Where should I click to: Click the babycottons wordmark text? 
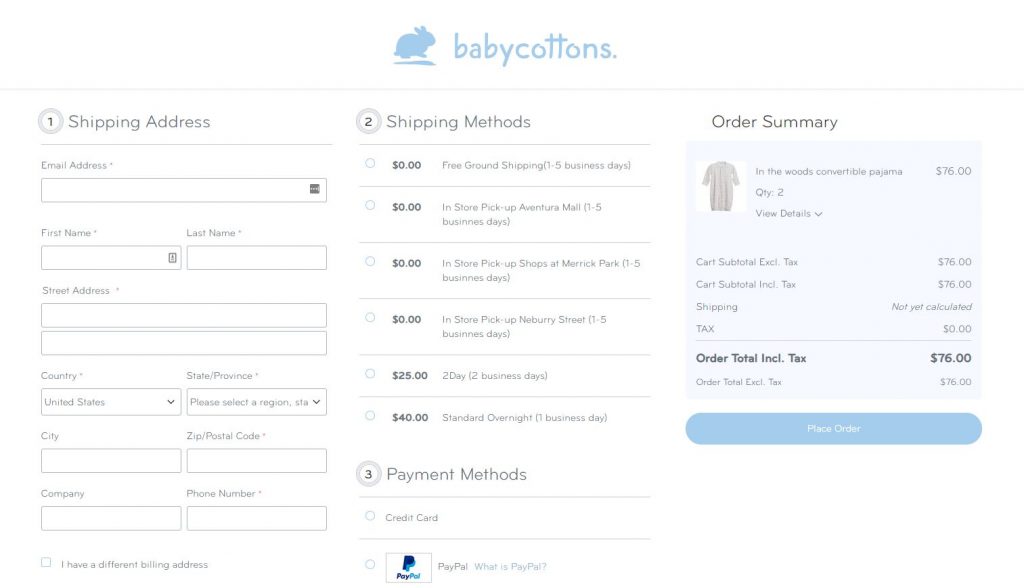(x=535, y=48)
